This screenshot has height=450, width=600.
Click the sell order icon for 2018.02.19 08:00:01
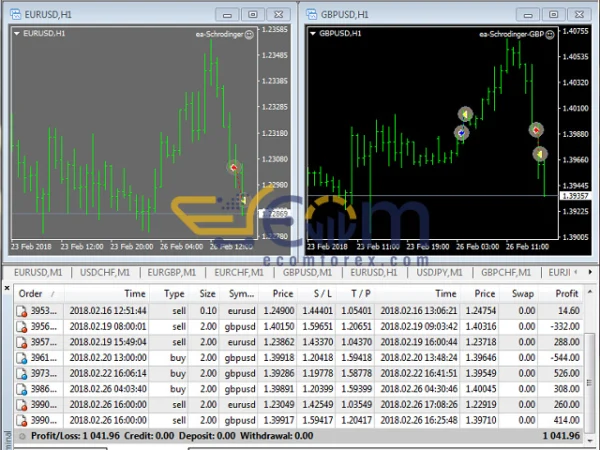pos(22,327)
